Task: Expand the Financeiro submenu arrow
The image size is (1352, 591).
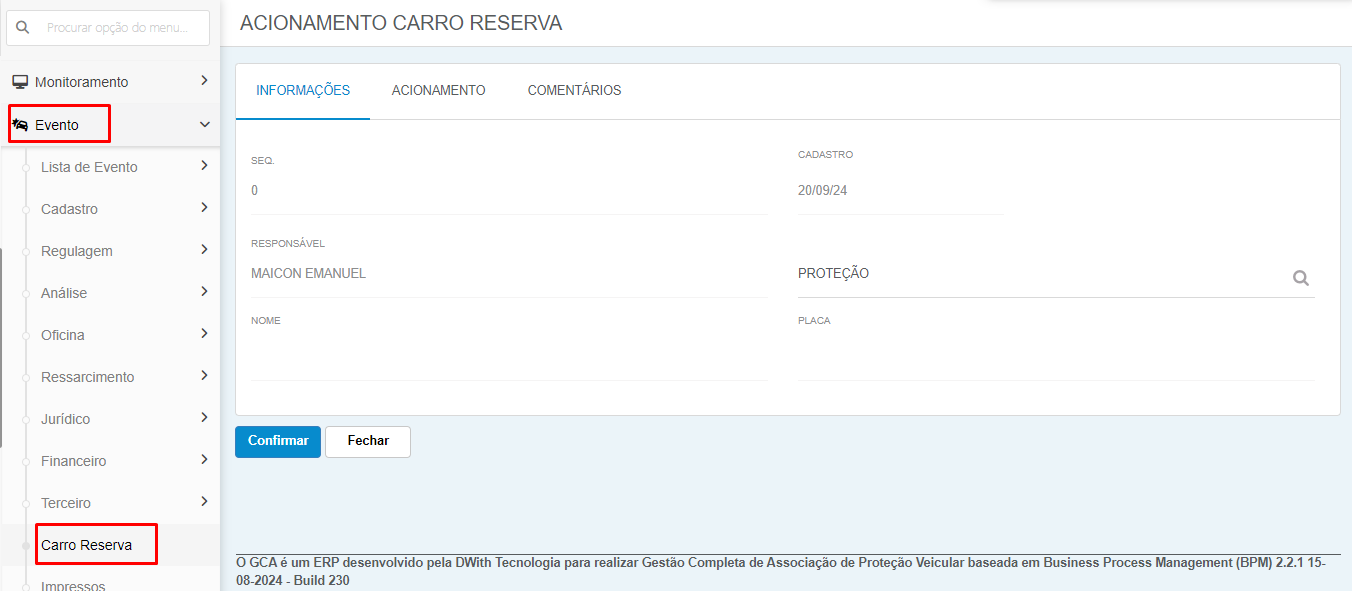Action: [x=204, y=460]
